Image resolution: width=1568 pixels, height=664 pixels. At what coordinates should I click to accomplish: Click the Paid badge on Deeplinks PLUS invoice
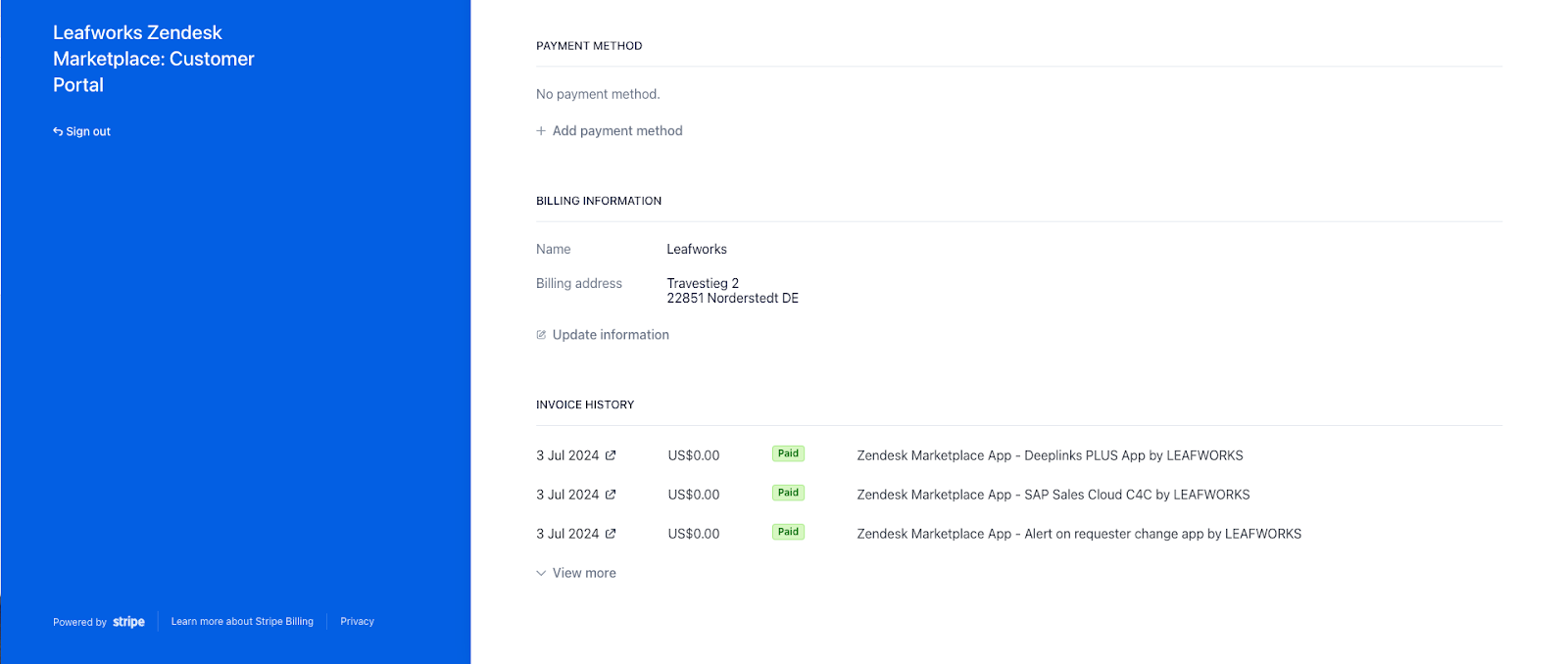pos(788,453)
